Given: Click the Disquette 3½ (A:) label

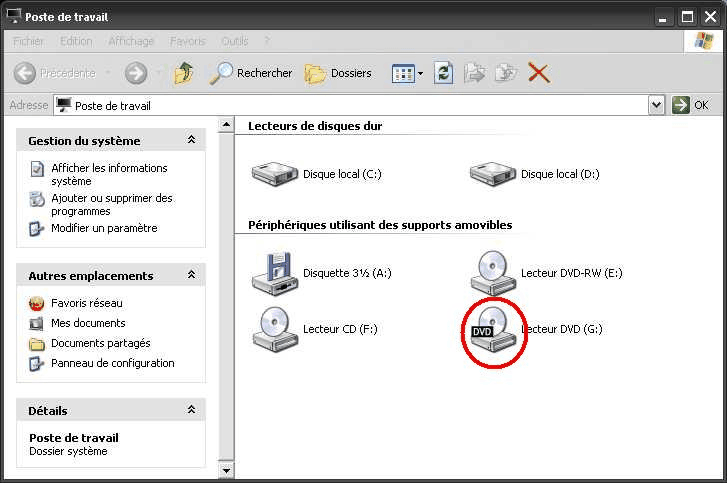Looking at the screenshot, I should 347,273.
